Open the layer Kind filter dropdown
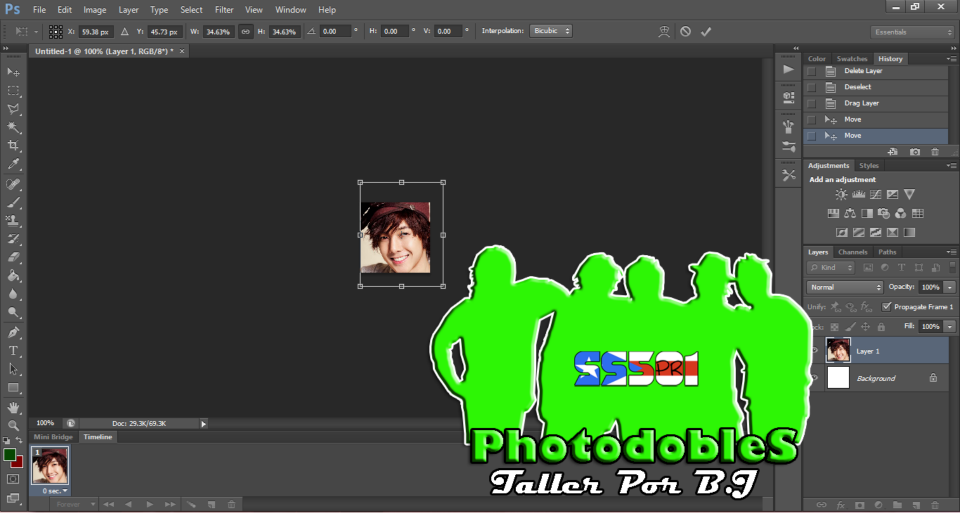Screen dimensions: 960x513 tap(831, 268)
